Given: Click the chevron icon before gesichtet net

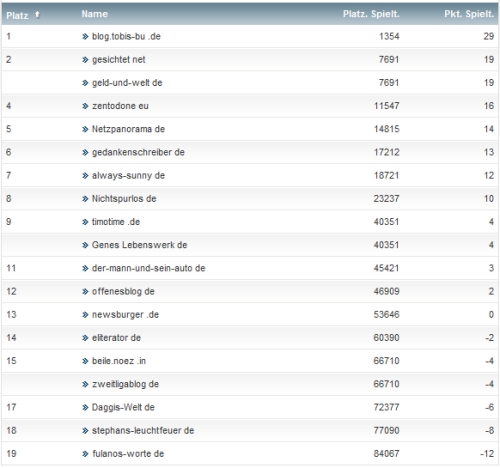Looking at the screenshot, I should tap(85, 60).
